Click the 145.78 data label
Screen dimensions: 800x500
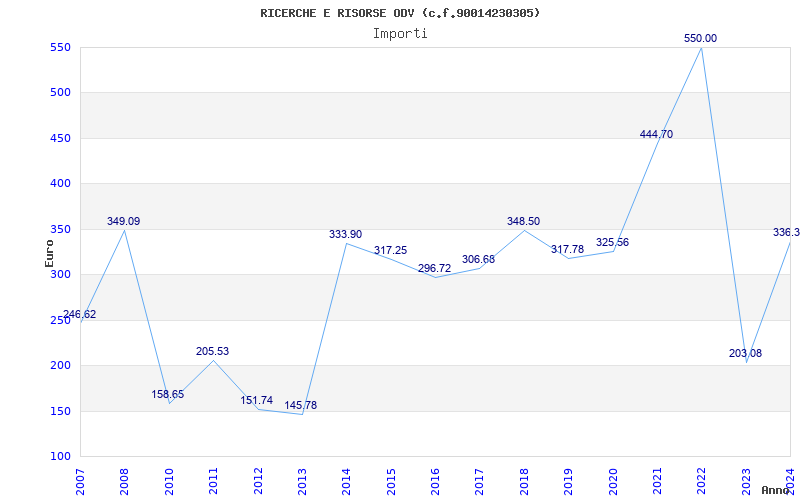pos(301,406)
